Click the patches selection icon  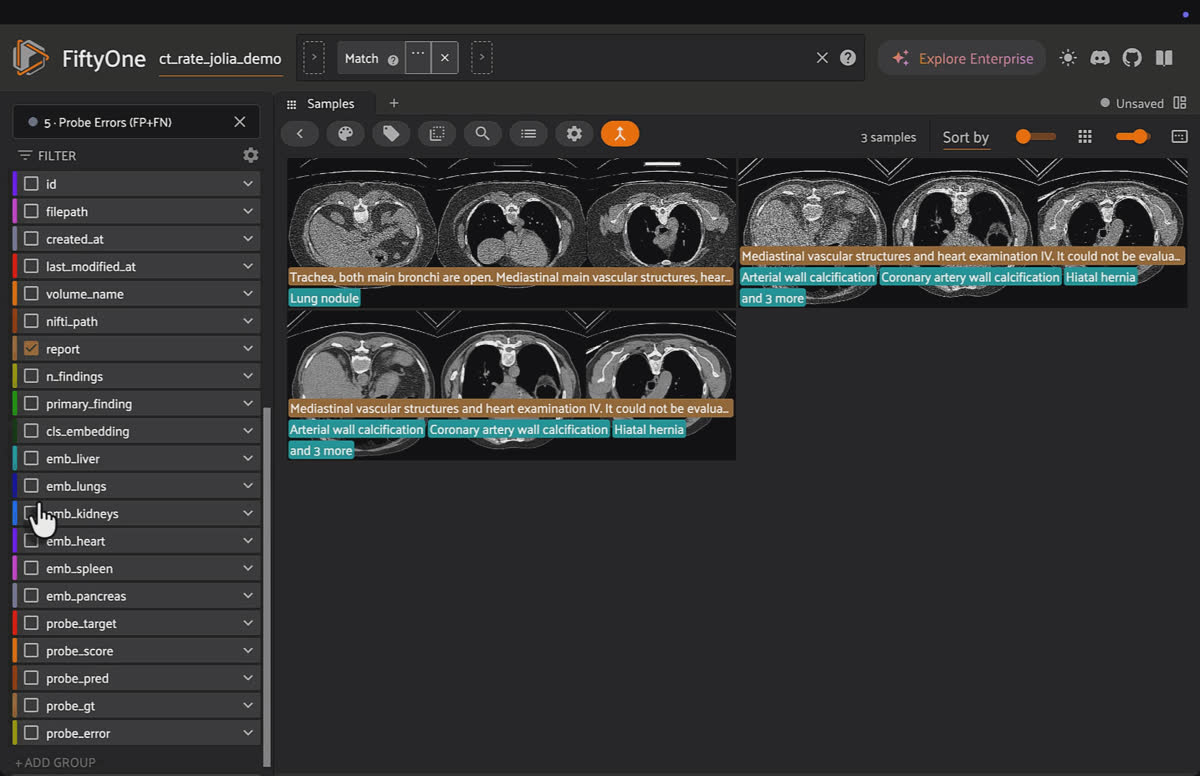pos(437,134)
